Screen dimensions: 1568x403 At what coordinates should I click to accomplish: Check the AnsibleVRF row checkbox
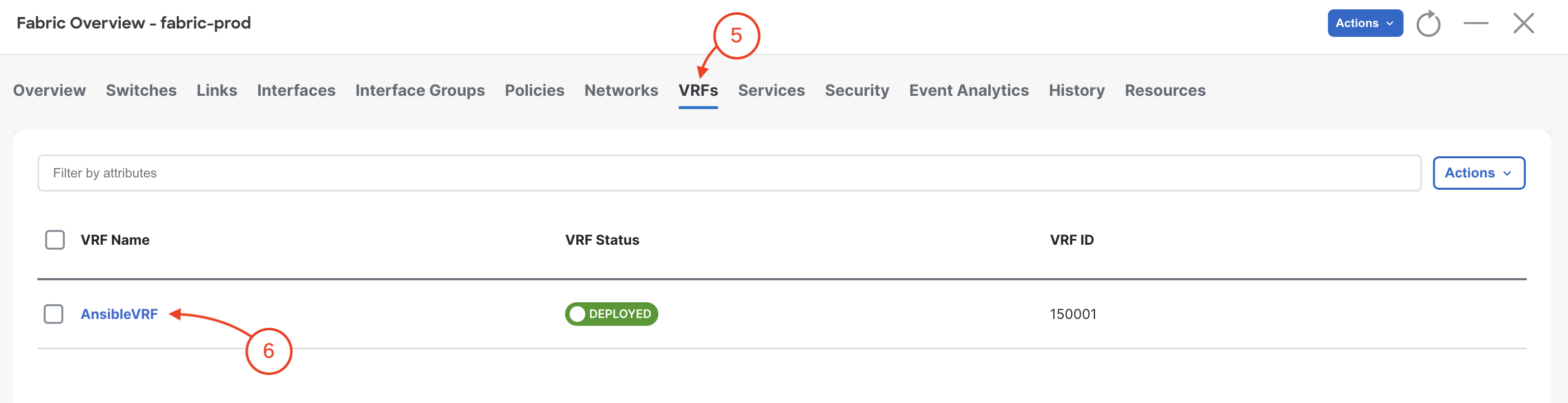[54, 314]
